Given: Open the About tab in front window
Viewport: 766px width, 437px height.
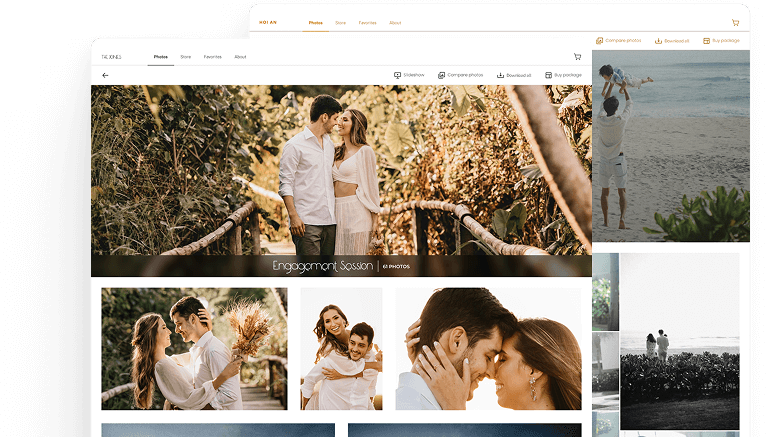Looking at the screenshot, I should click(240, 57).
